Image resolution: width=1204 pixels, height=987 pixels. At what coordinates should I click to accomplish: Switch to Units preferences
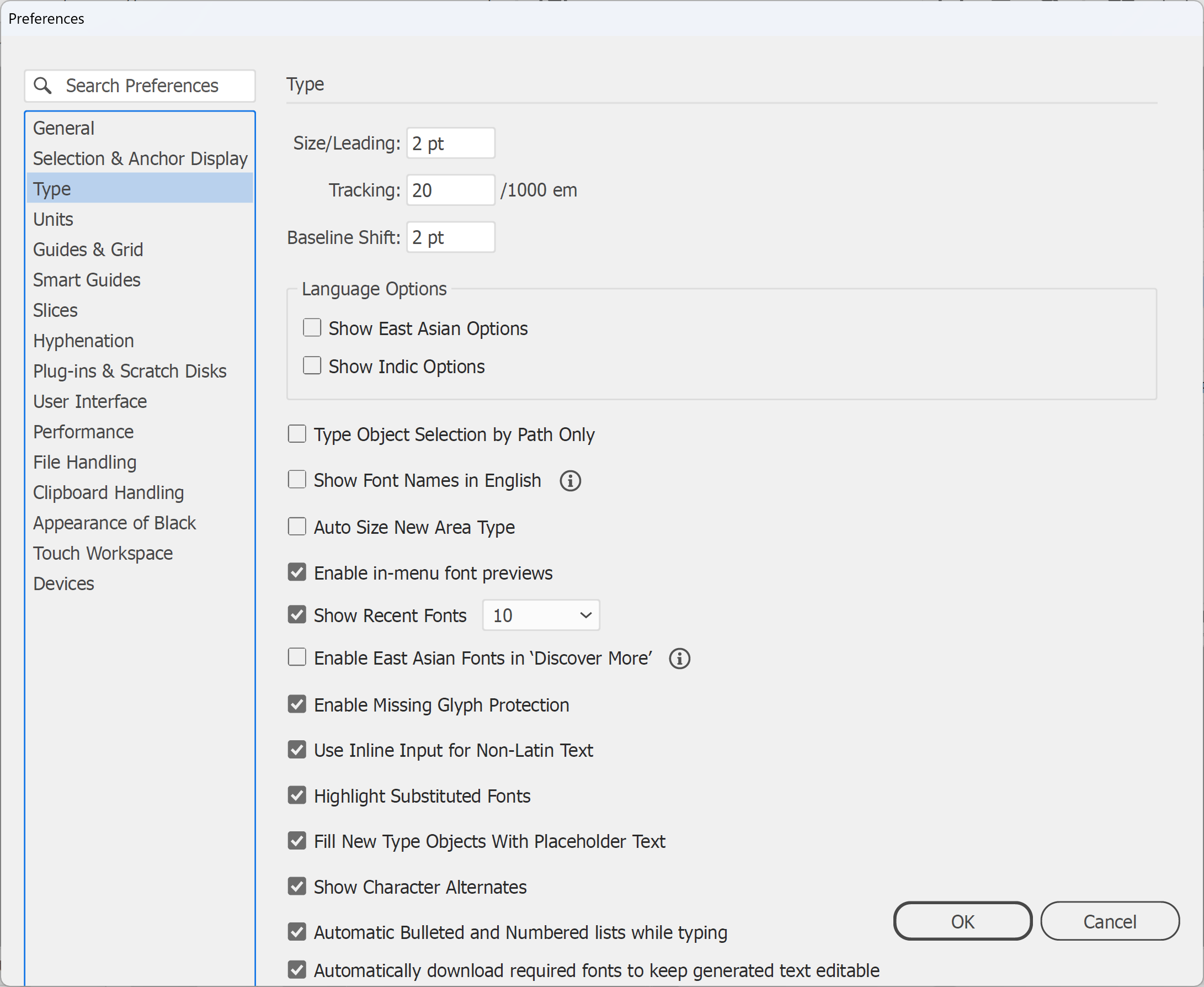click(x=140, y=219)
